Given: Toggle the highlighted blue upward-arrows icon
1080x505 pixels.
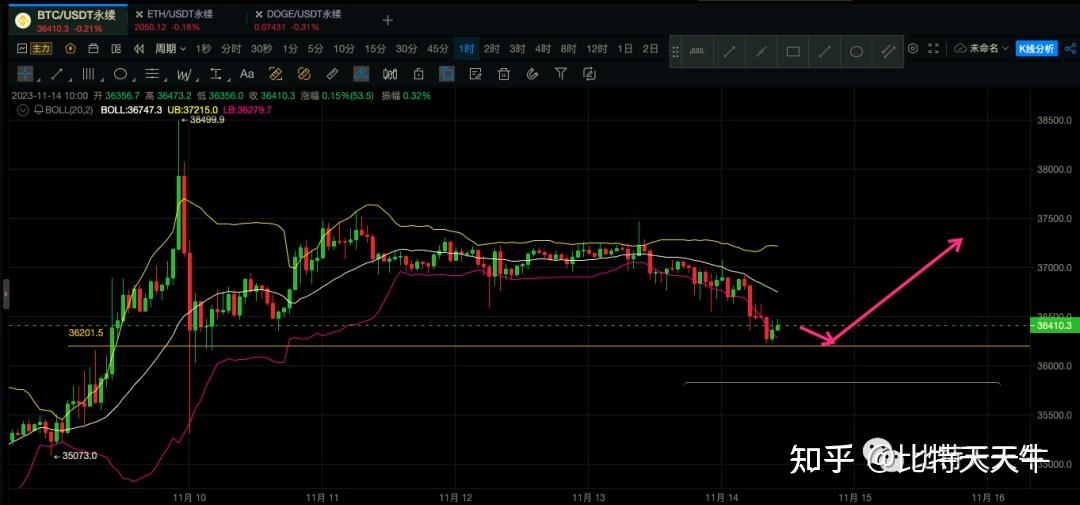Looking at the screenshot, I should [x=362, y=73].
